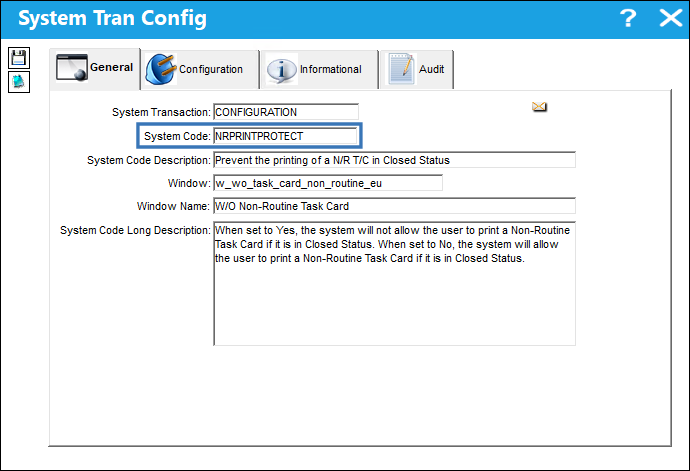The height and width of the screenshot is (471, 690).
Task: Click the System Code Long Description label
Action: (136, 230)
